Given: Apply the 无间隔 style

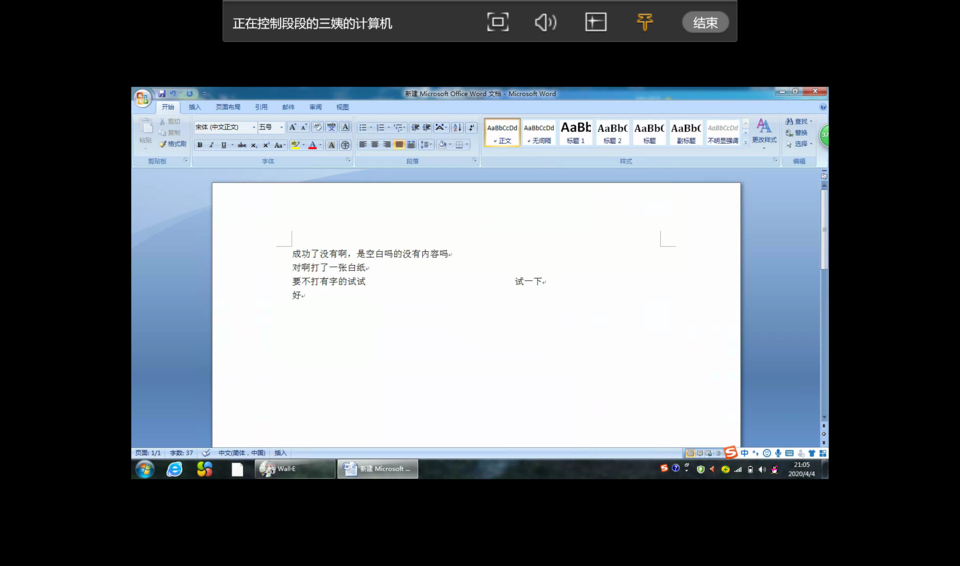Looking at the screenshot, I should (x=539, y=132).
